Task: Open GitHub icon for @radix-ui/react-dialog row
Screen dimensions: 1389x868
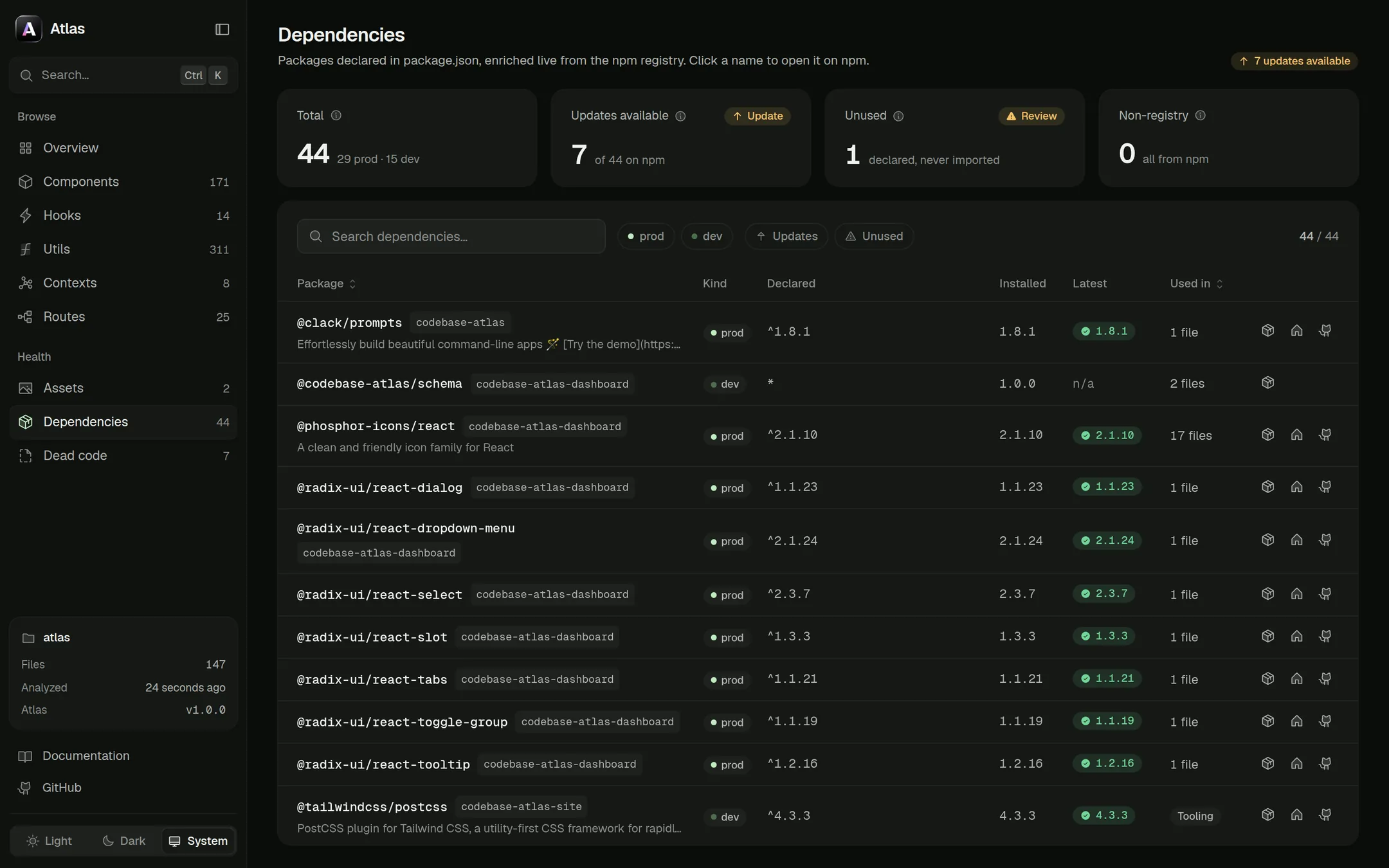Action: click(x=1325, y=487)
